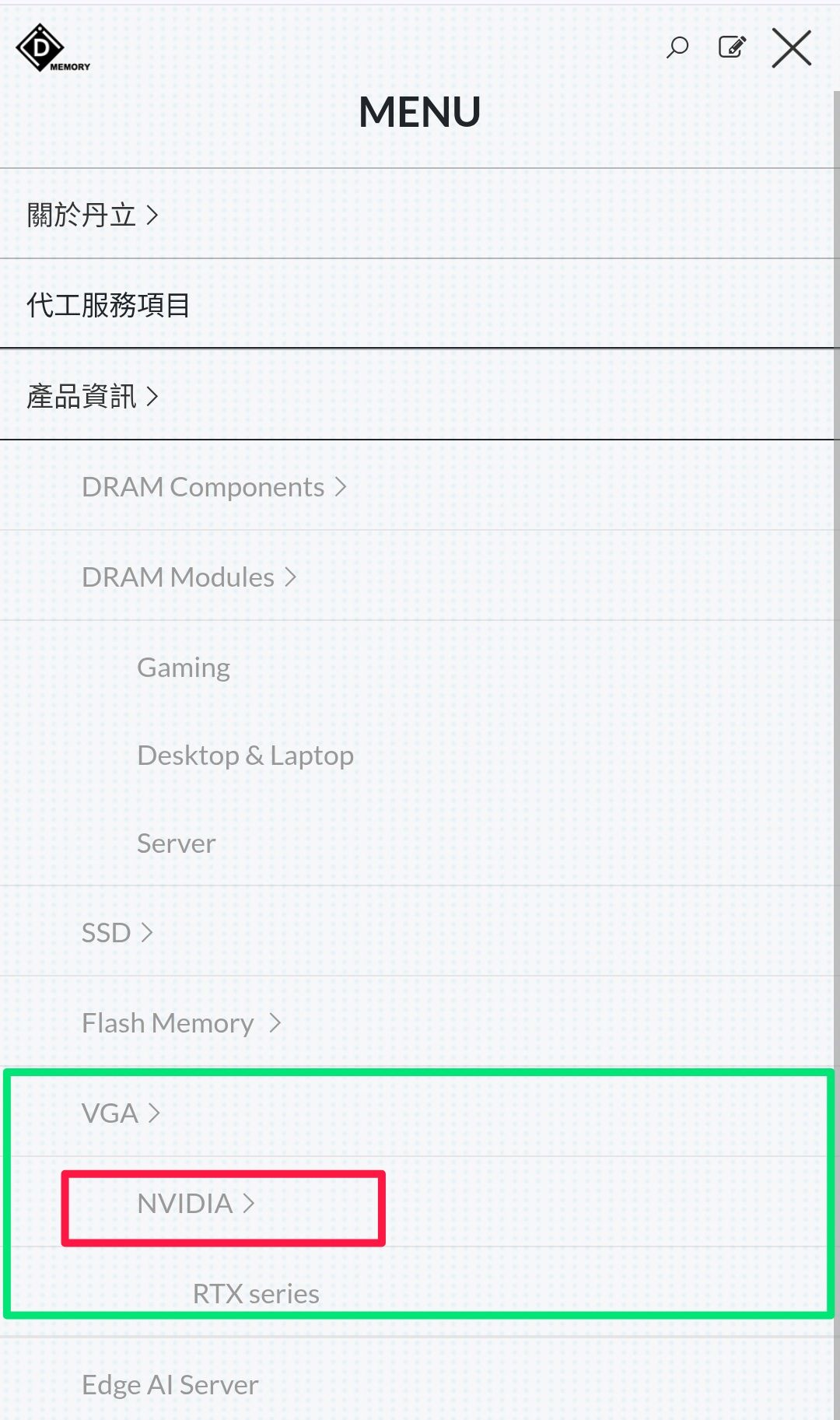Click the D Memory logo
This screenshot has height=1420, width=840.
pyautogui.click(x=53, y=48)
